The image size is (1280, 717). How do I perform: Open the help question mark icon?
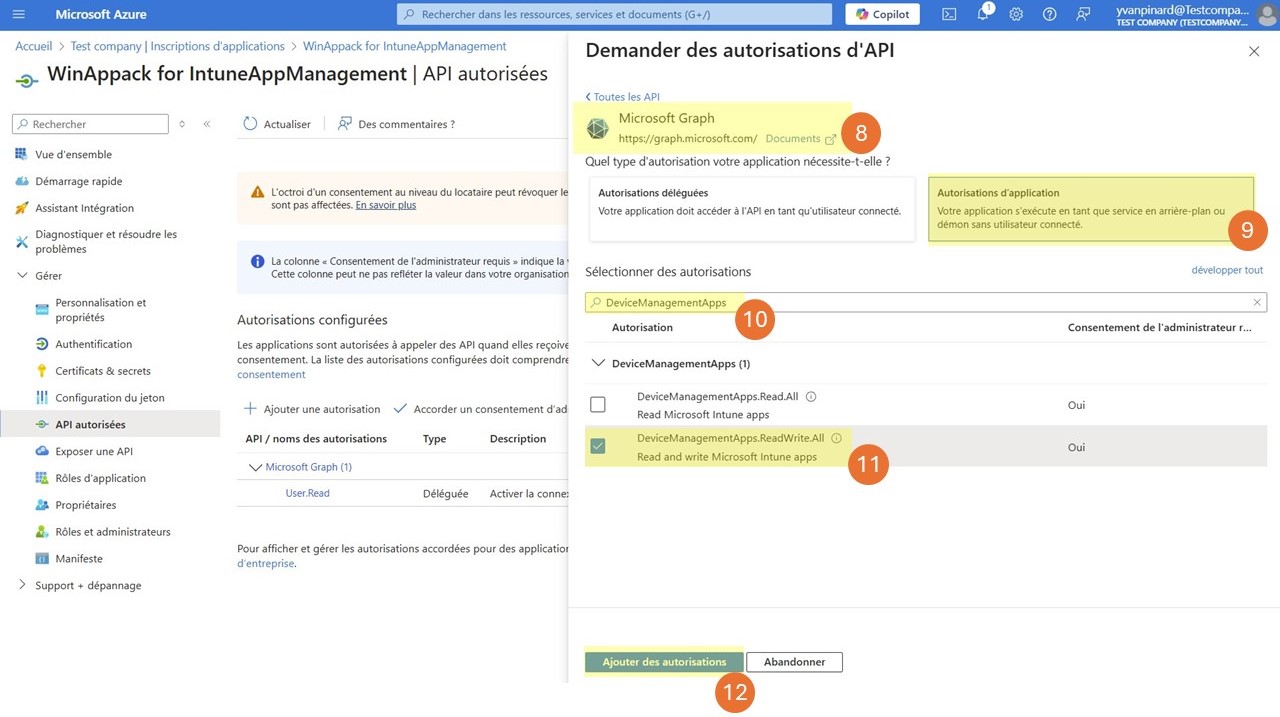[x=1048, y=14]
